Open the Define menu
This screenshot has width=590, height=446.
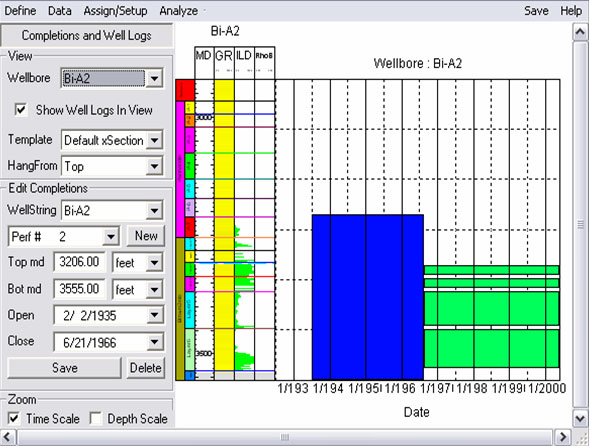20,11
